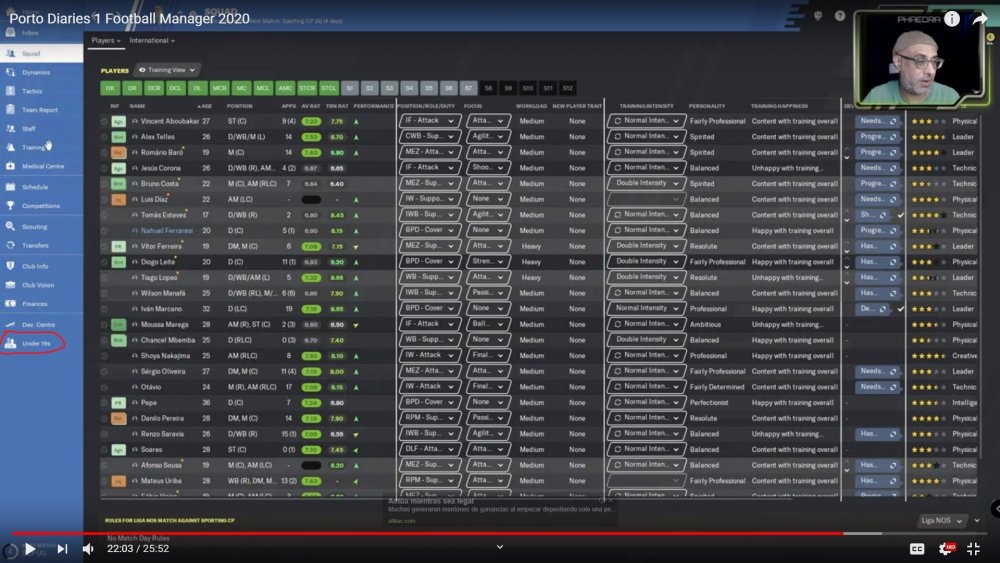Mute the video volume
This screenshot has height=563, width=1000.
click(89, 548)
